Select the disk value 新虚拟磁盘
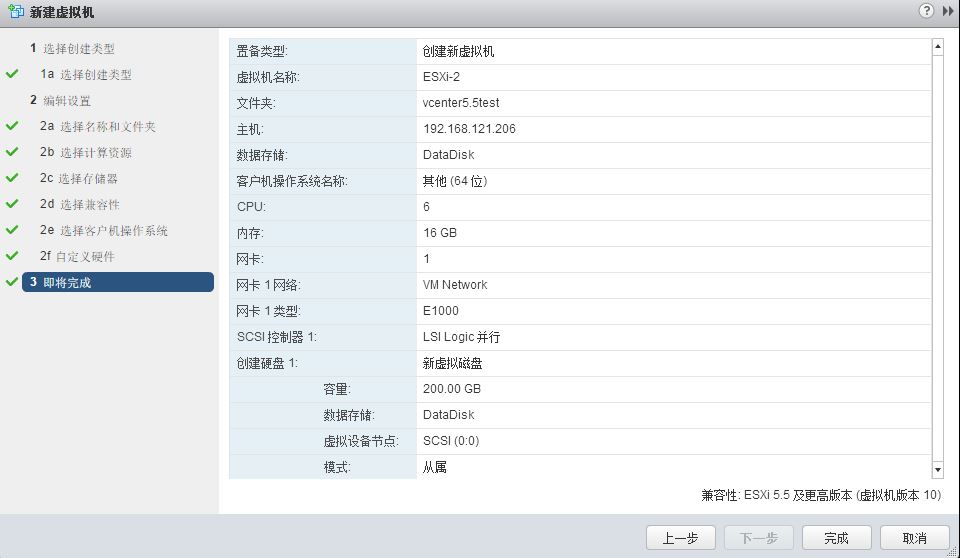The width and height of the screenshot is (960, 558). click(x=452, y=363)
